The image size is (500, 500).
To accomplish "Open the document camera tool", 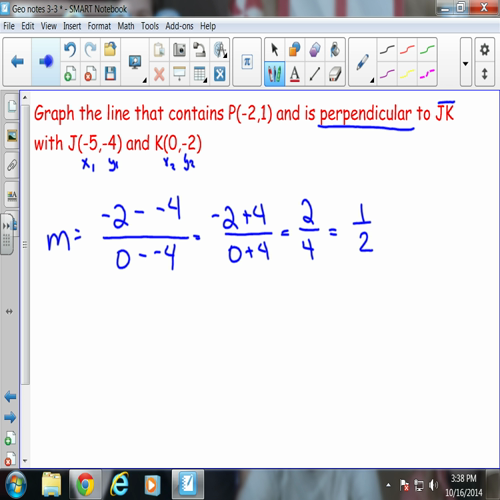I will pos(199,50).
